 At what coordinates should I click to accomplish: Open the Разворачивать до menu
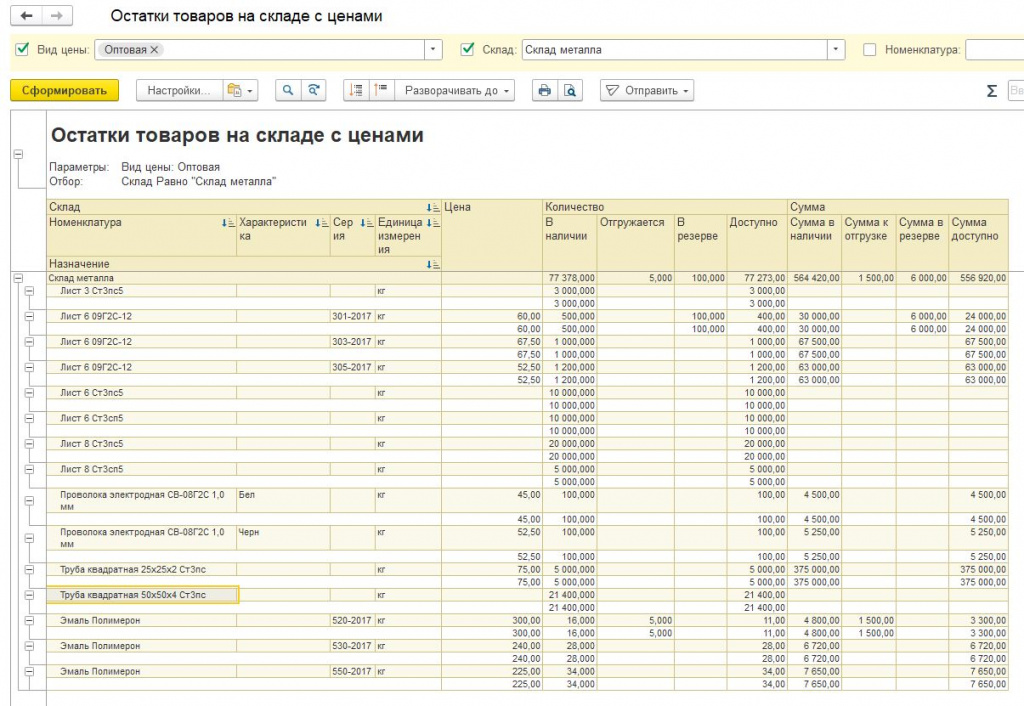(x=456, y=91)
